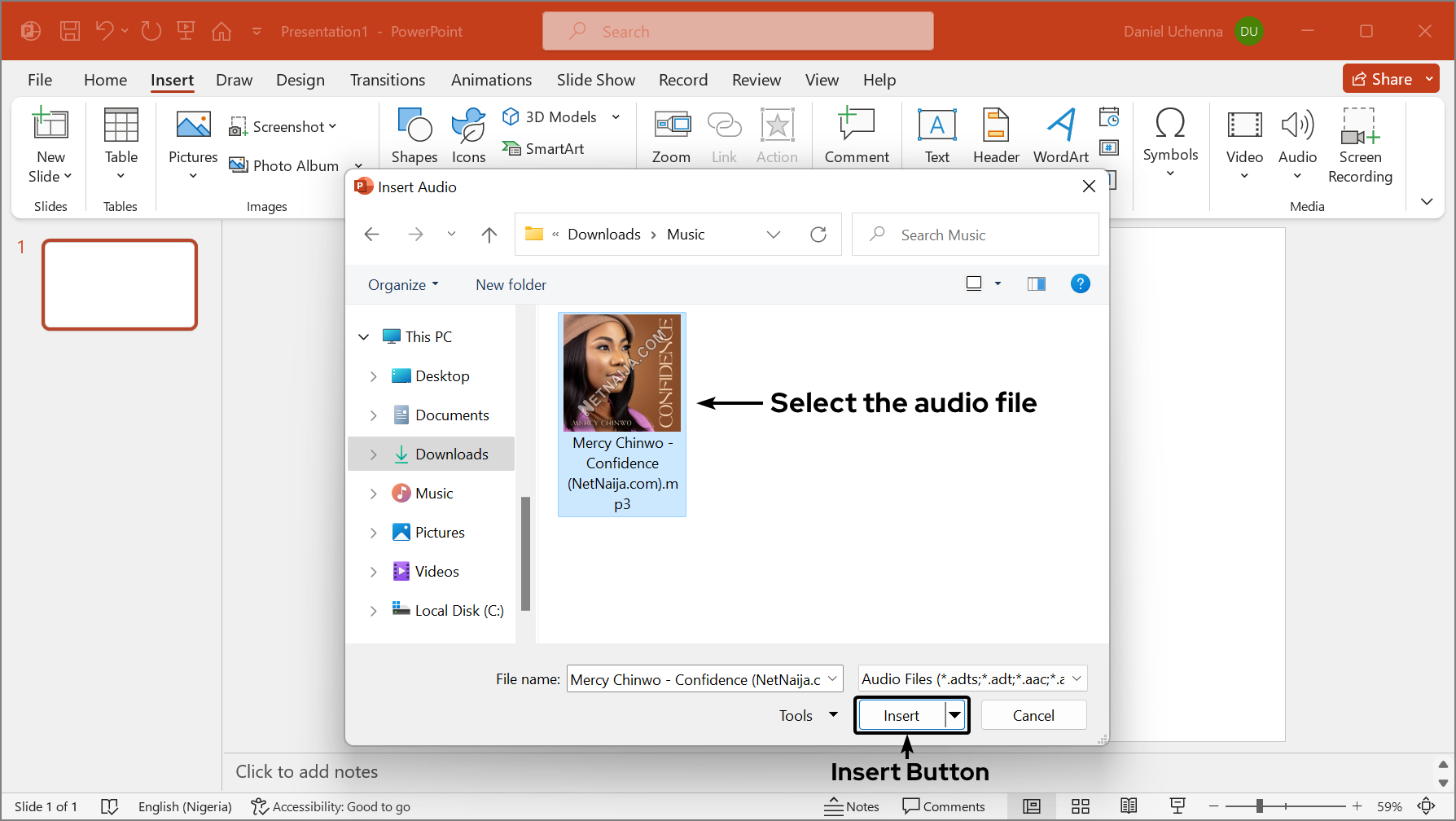Image resolution: width=1456 pixels, height=821 pixels.
Task: Go up one folder level in dialog
Action: coord(489,235)
